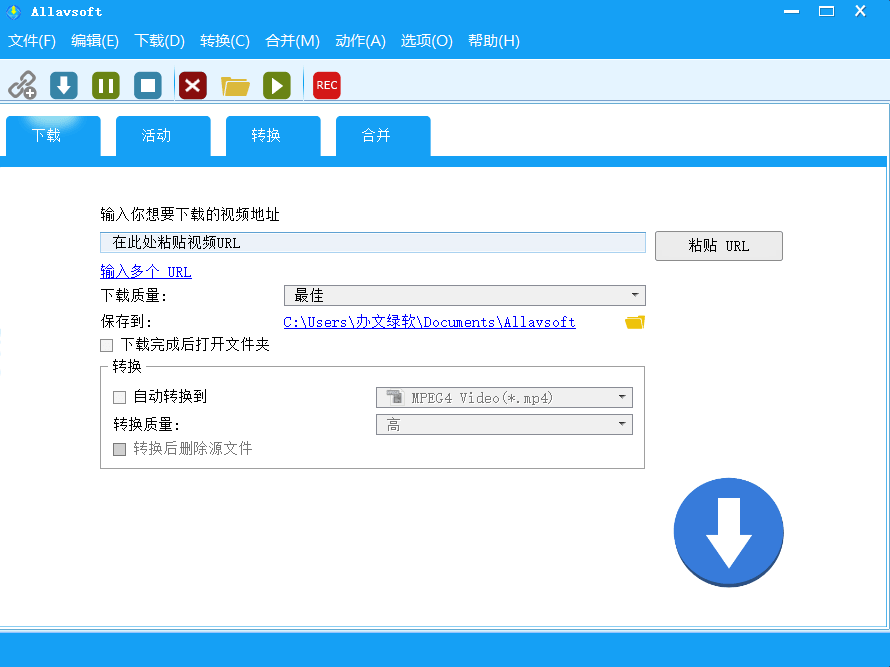Image resolution: width=890 pixels, height=667 pixels.
Task: Delete the task with the red X icon
Action: click(x=192, y=85)
